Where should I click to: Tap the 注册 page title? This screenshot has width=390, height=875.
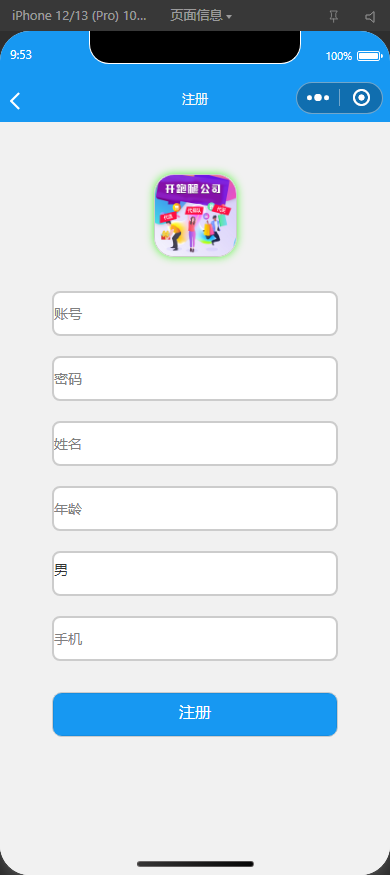(195, 100)
